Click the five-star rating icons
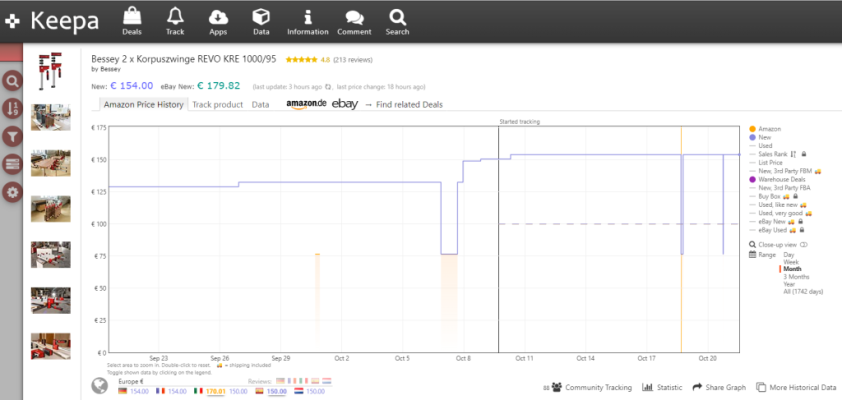The width and height of the screenshot is (842, 400). [301, 60]
